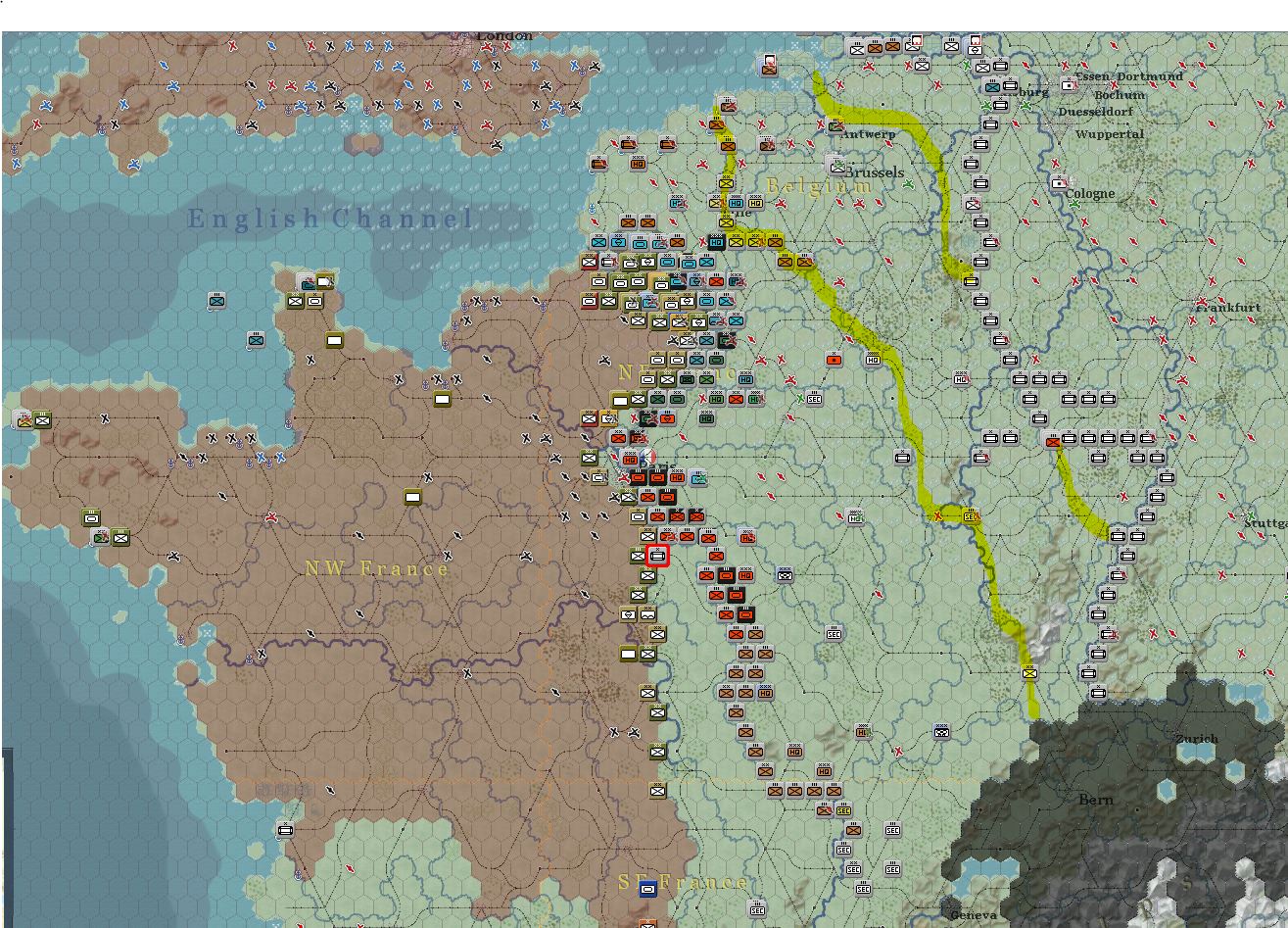Screen dimensions: 1288x928
Task: Select the counter where the yellow line meets Switzerland
Action: [x=1029, y=673]
